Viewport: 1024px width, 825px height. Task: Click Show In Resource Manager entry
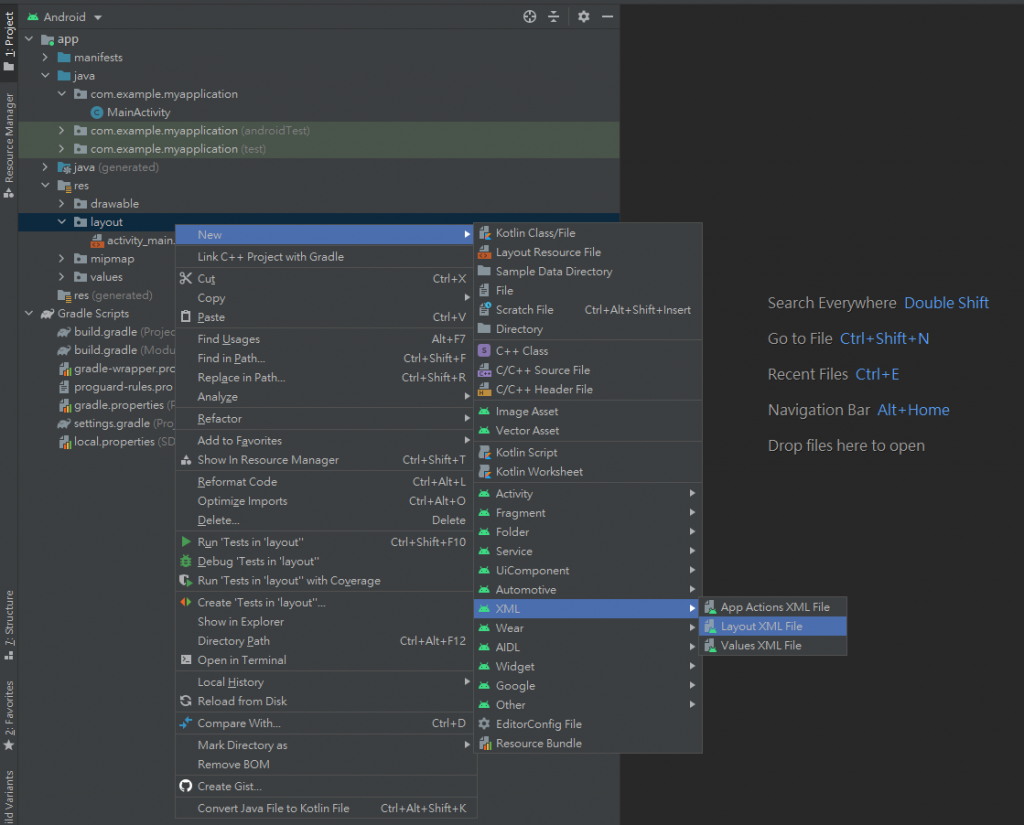(326, 460)
